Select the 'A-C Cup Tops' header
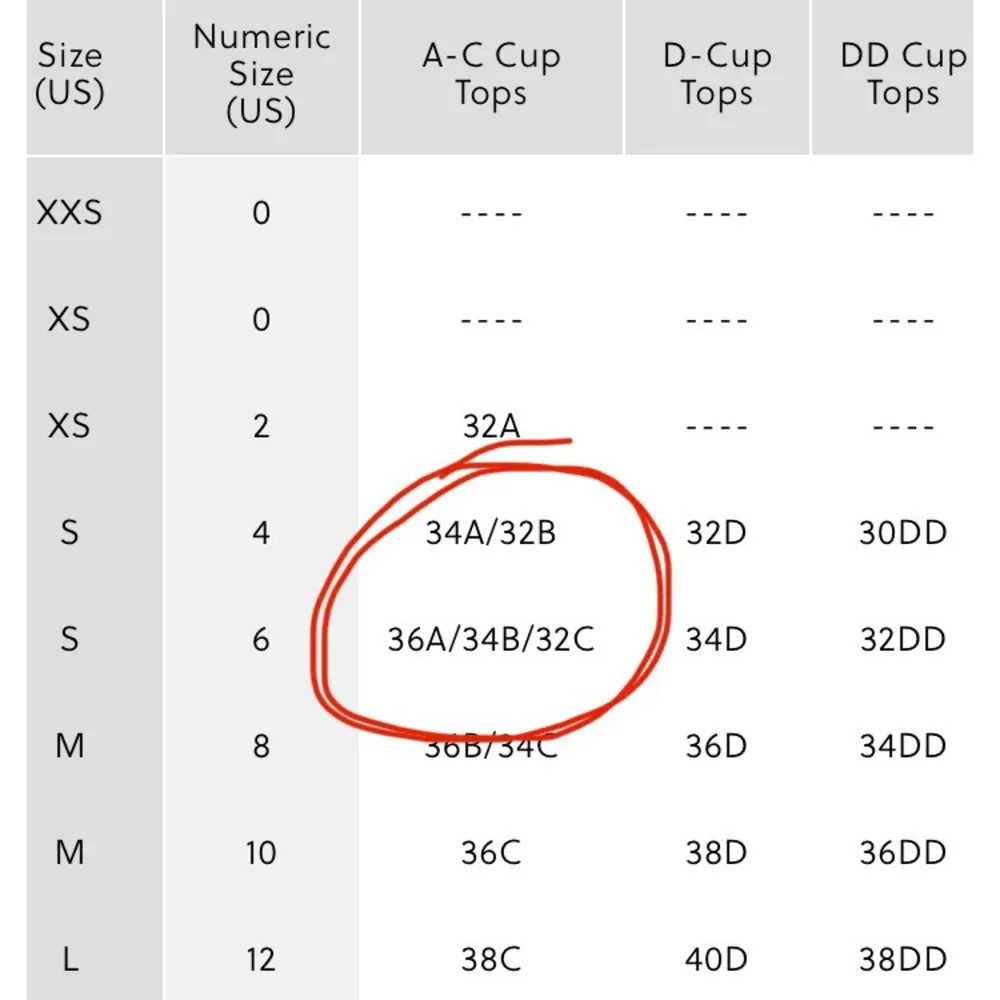This screenshot has width=1000, height=1000. click(490, 75)
